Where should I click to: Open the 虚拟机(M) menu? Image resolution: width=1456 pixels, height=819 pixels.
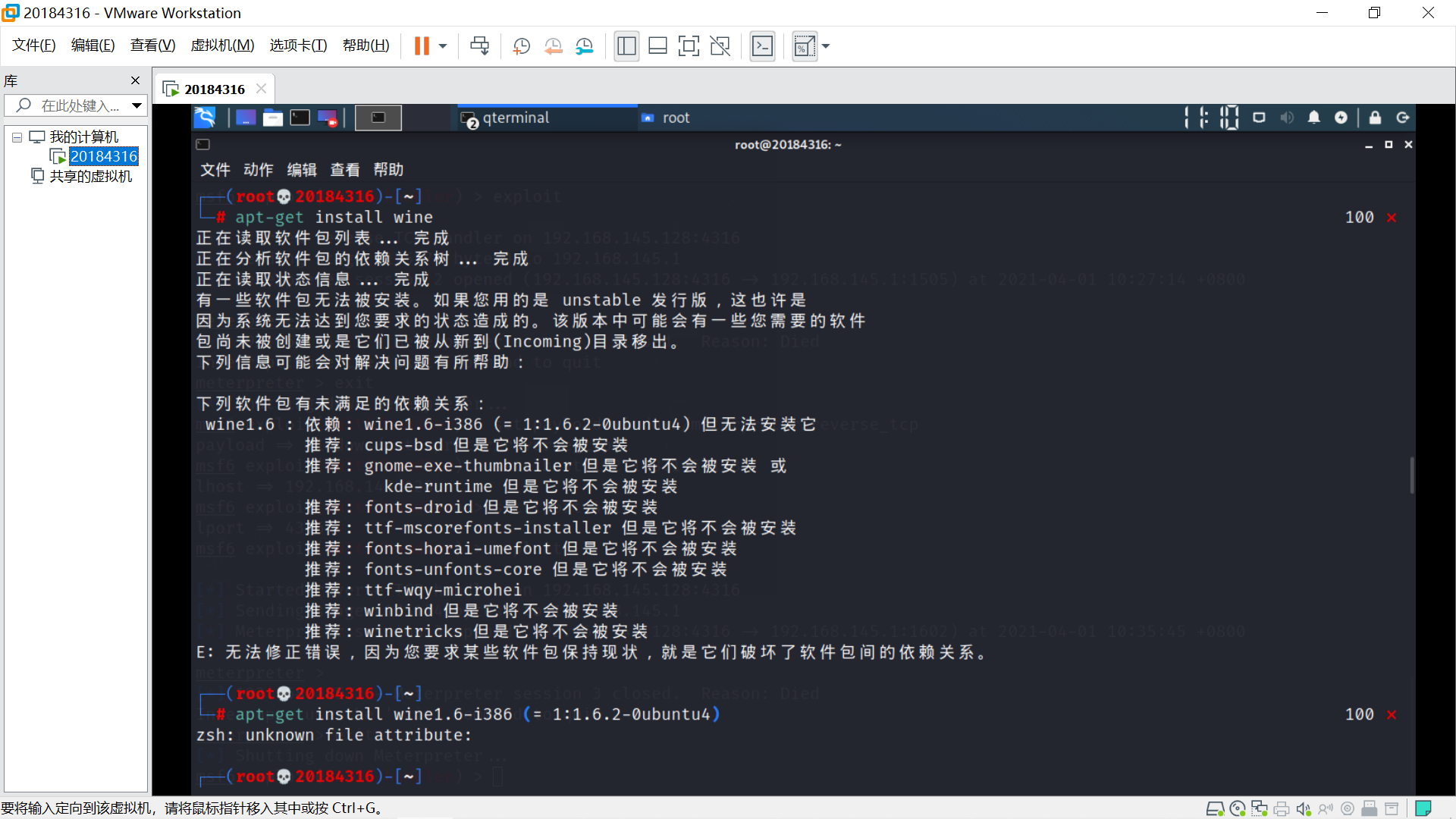click(x=222, y=45)
